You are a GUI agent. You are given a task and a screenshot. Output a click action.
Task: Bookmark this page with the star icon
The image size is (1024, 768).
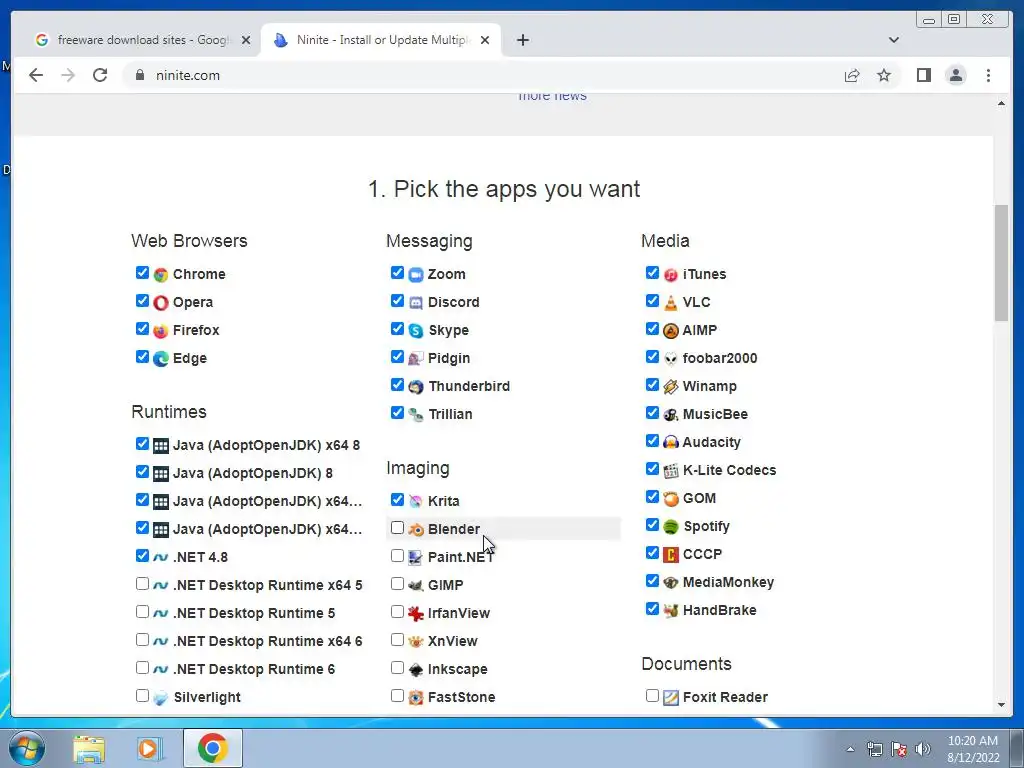click(x=884, y=75)
